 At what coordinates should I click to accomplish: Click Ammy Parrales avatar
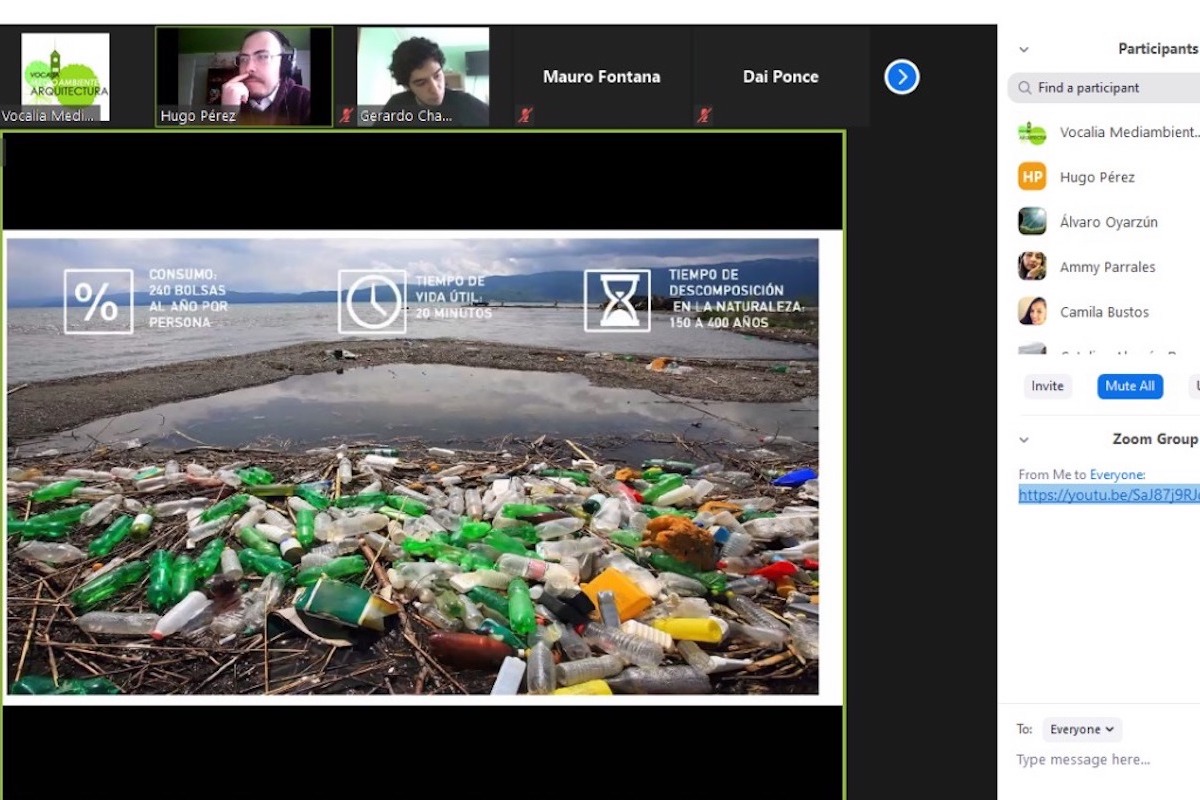point(1032,267)
